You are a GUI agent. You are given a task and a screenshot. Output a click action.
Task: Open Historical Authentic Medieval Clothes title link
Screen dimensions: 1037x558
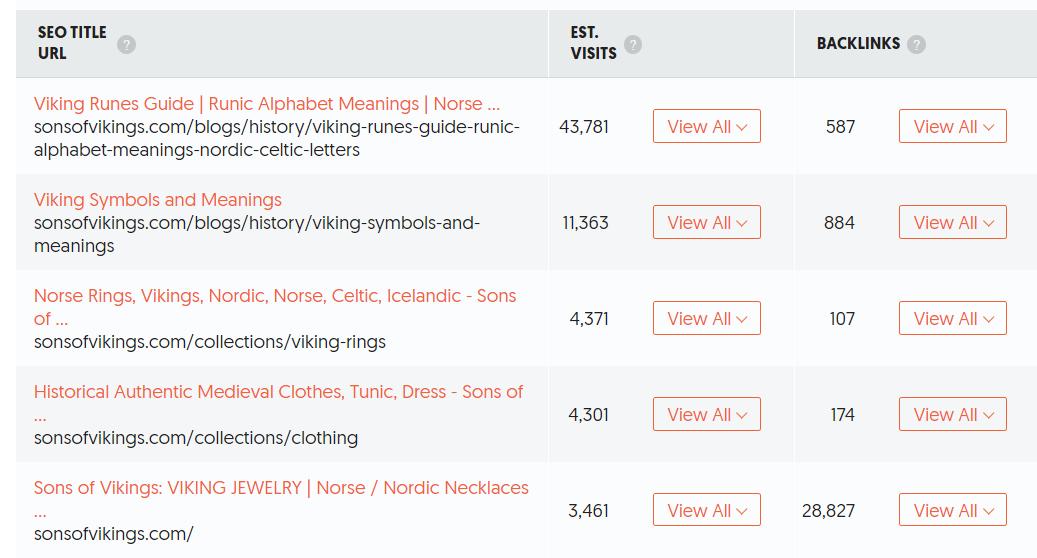coord(278,392)
